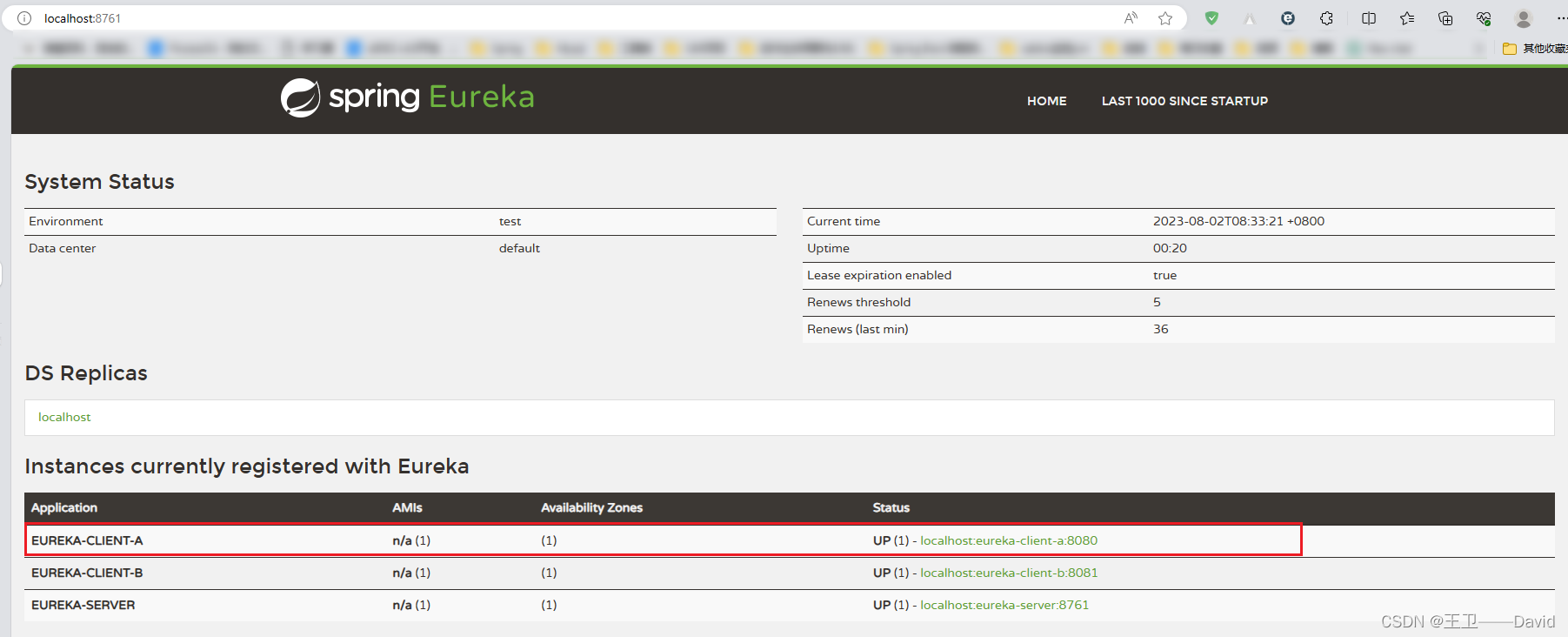Click the Environment label
The height and width of the screenshot is (637, 1568).
(66, 221)
